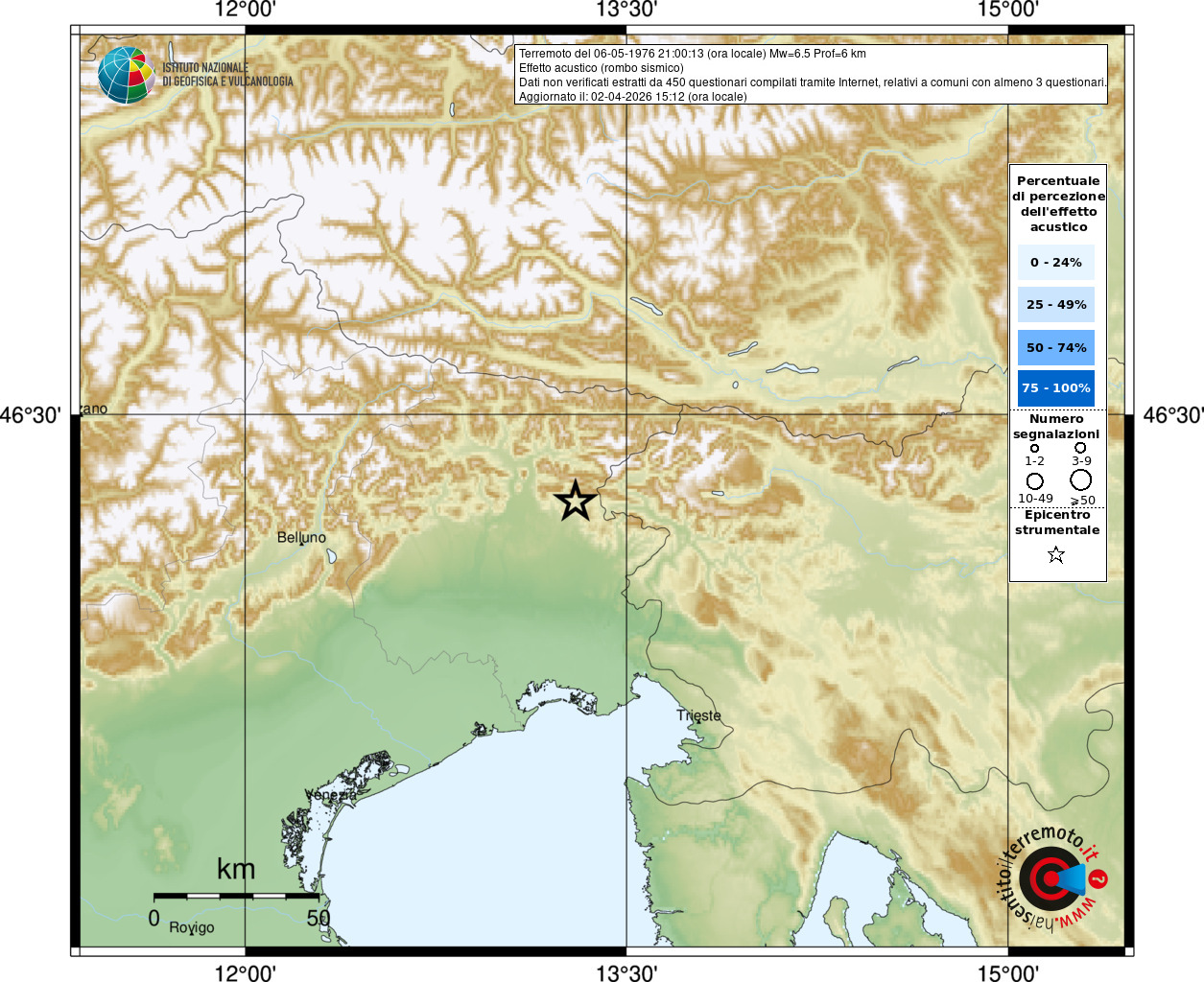Viewport: 1204px width, 982px height.
Task: Click the 'Percentuale di percezione' legend heading
Action: pyautogui.click(x=1058, y=203)
